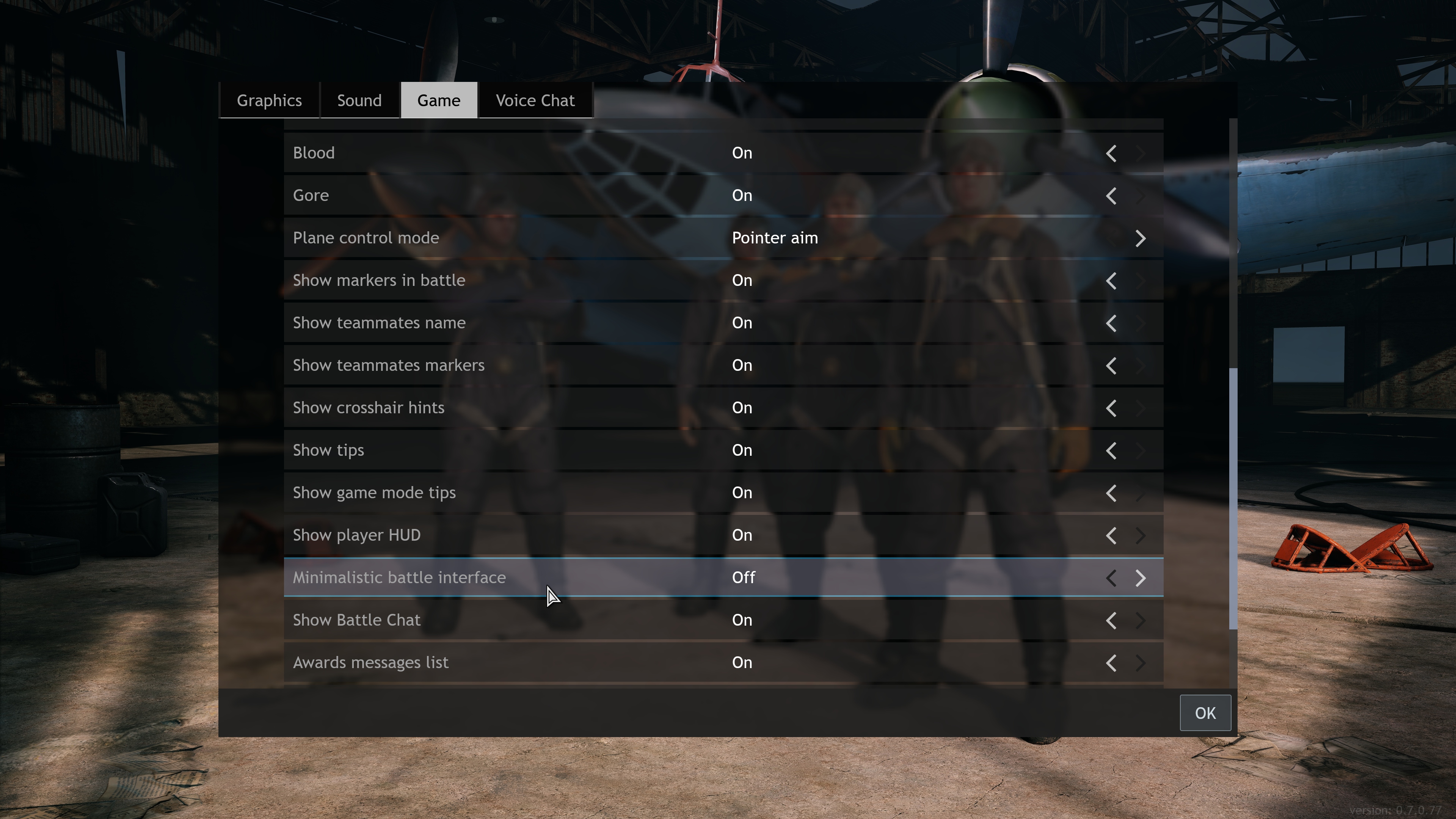1456x819 pixels.
Task: Click left arrow on Show markers in battle
Action: click(x=1111, y=280)
